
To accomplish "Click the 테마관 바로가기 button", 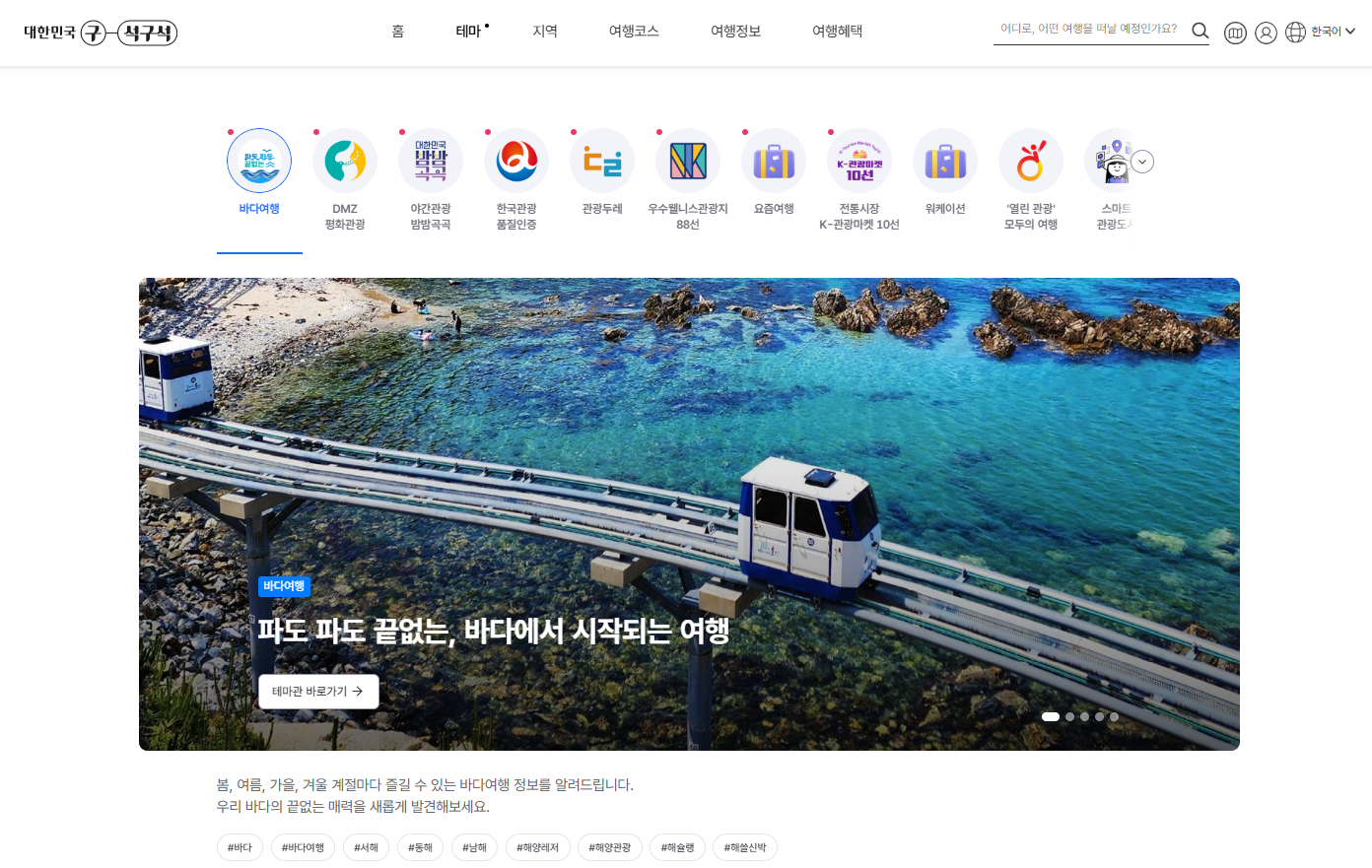I will (318, 692).
